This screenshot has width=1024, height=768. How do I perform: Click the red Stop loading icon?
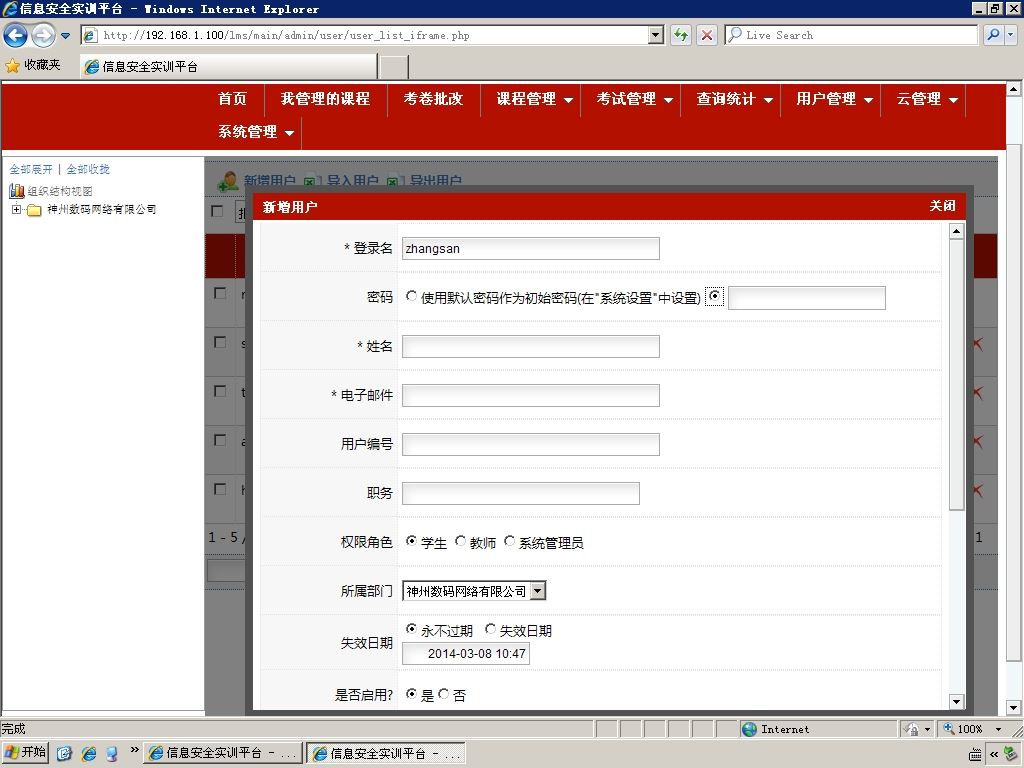(707, 35)
